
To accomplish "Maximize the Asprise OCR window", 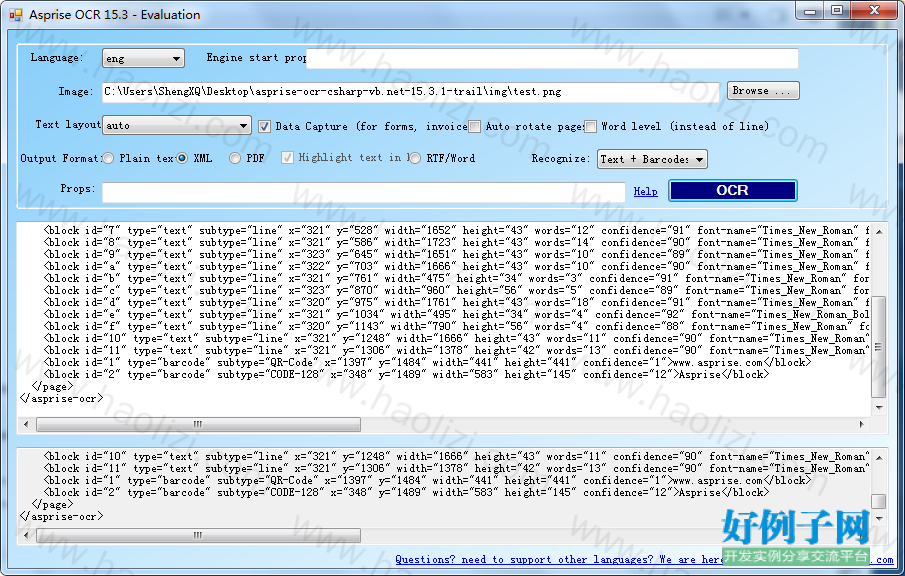I will 837,11.
